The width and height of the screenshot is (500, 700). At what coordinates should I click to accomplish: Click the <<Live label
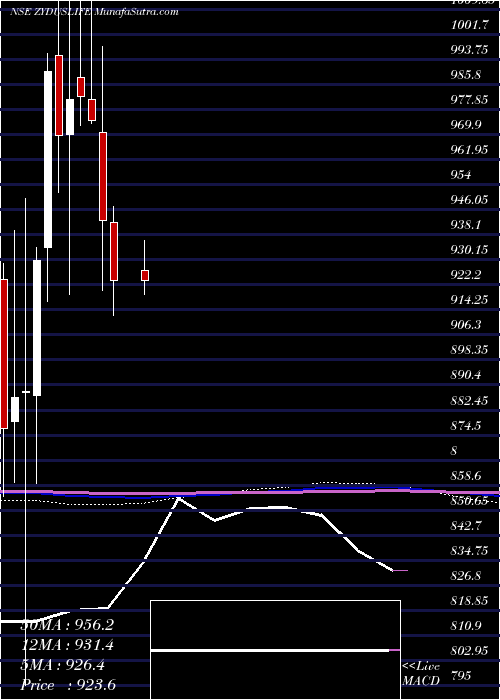pyautogui.click(x=422, y=667)
